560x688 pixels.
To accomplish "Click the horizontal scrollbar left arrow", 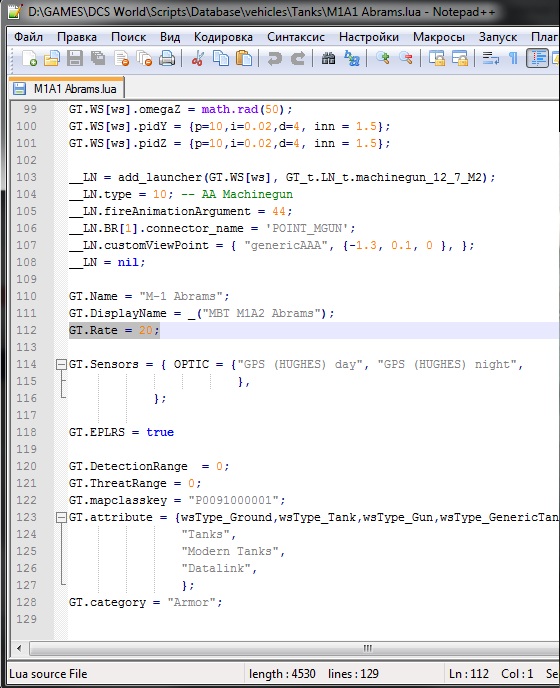I will (19, 648).
